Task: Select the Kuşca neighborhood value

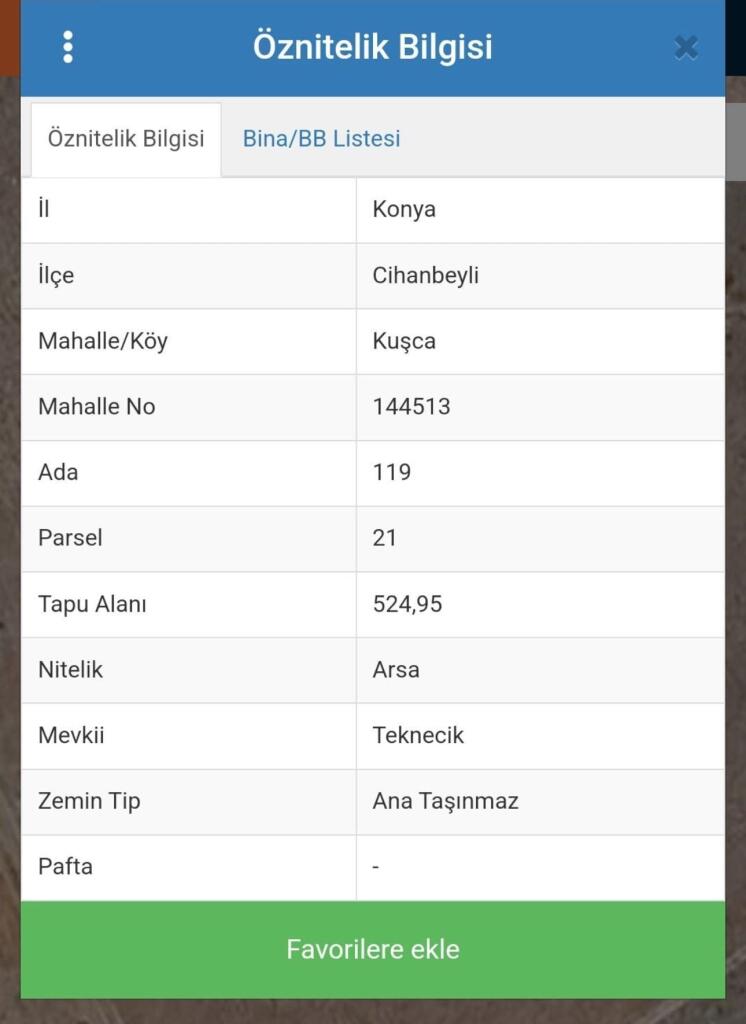Action: pos(404,341)
